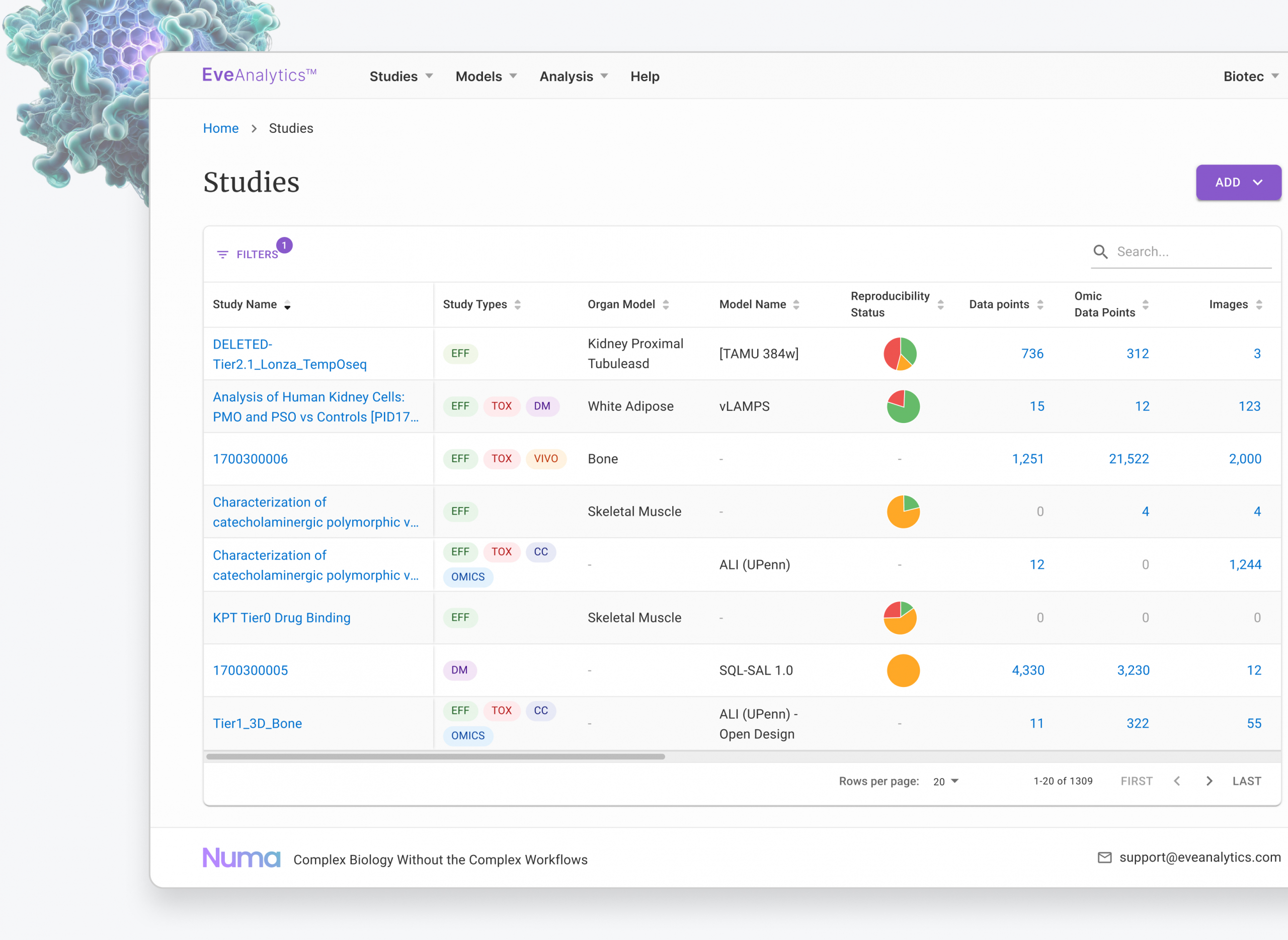The height and width of the screenshot is (940, 1288).
Task: Click the Study Name sort arrow icon
Action: [x=287, y=305]
